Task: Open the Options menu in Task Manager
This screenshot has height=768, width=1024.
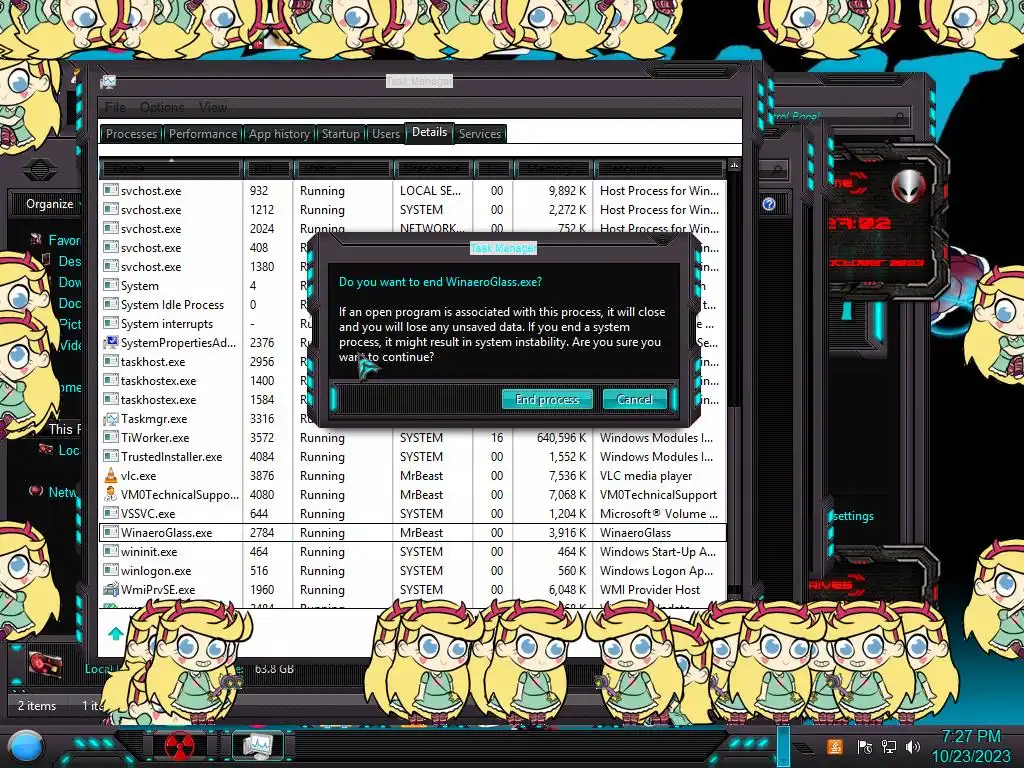Action: pos(162,107)
